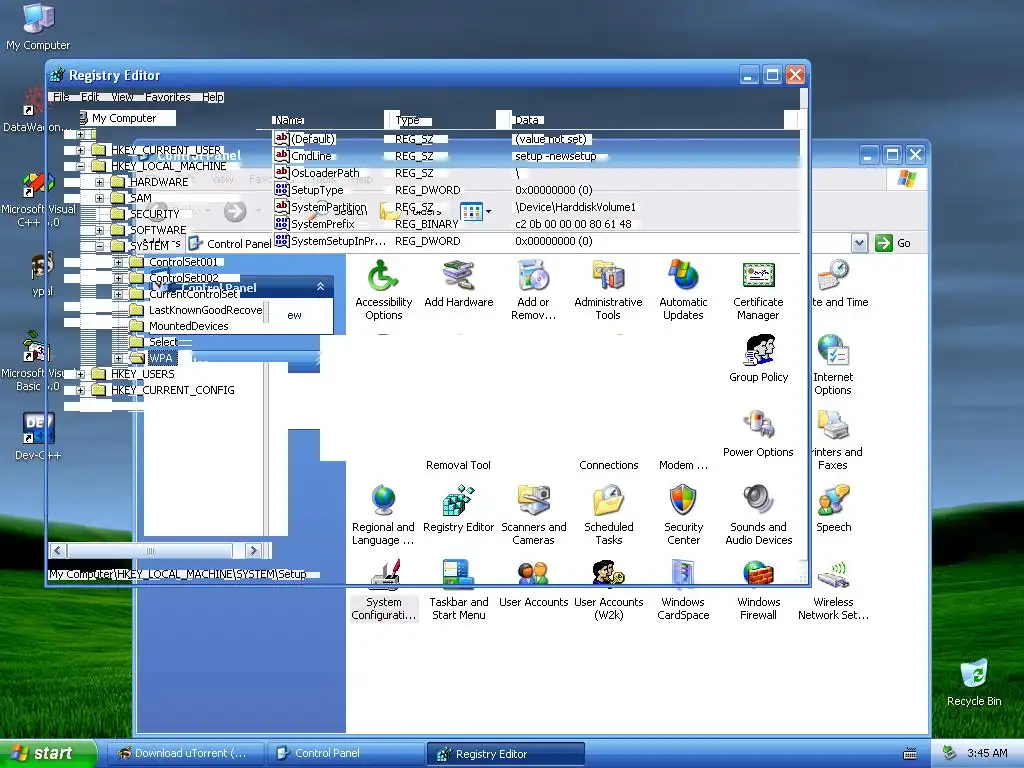This screenshot has height=768, width=1024.
Task: Expand the HKEY_USERS registry key
Action: [x=80, y=374]
